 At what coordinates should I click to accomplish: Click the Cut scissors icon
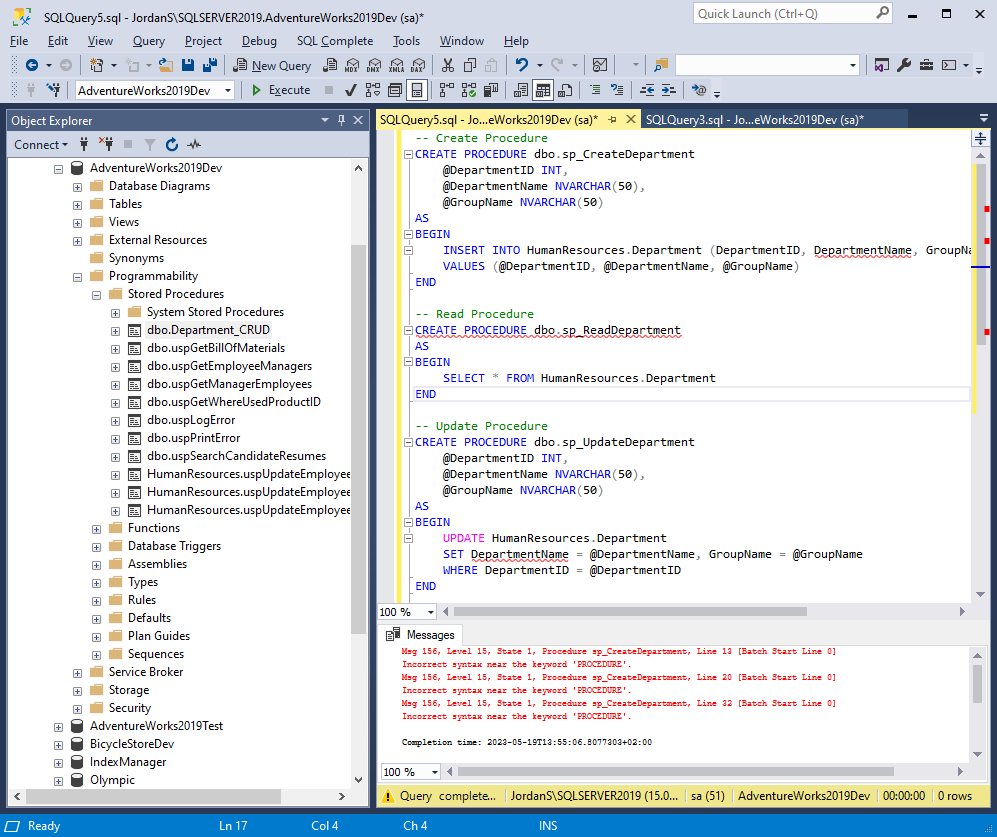[x=448, y=65]
